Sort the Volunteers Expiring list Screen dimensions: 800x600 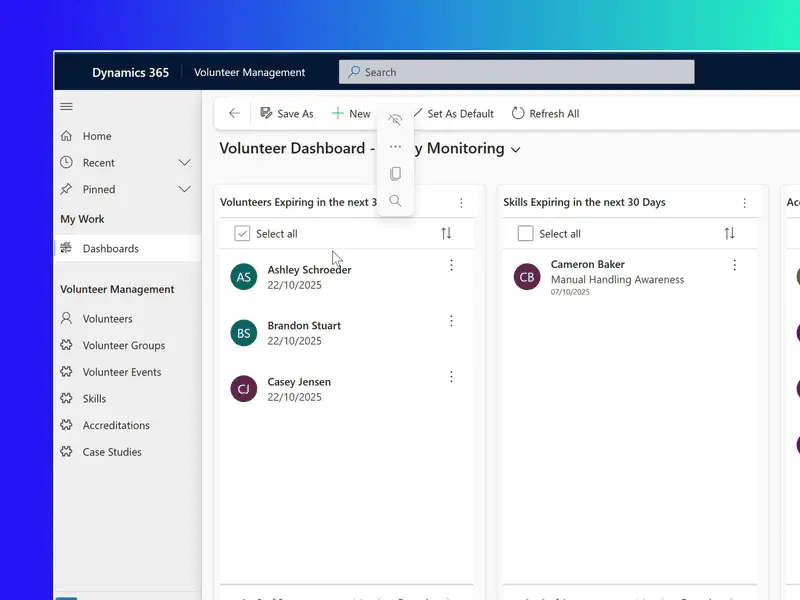pyautogui.click(x=446, y=233)
